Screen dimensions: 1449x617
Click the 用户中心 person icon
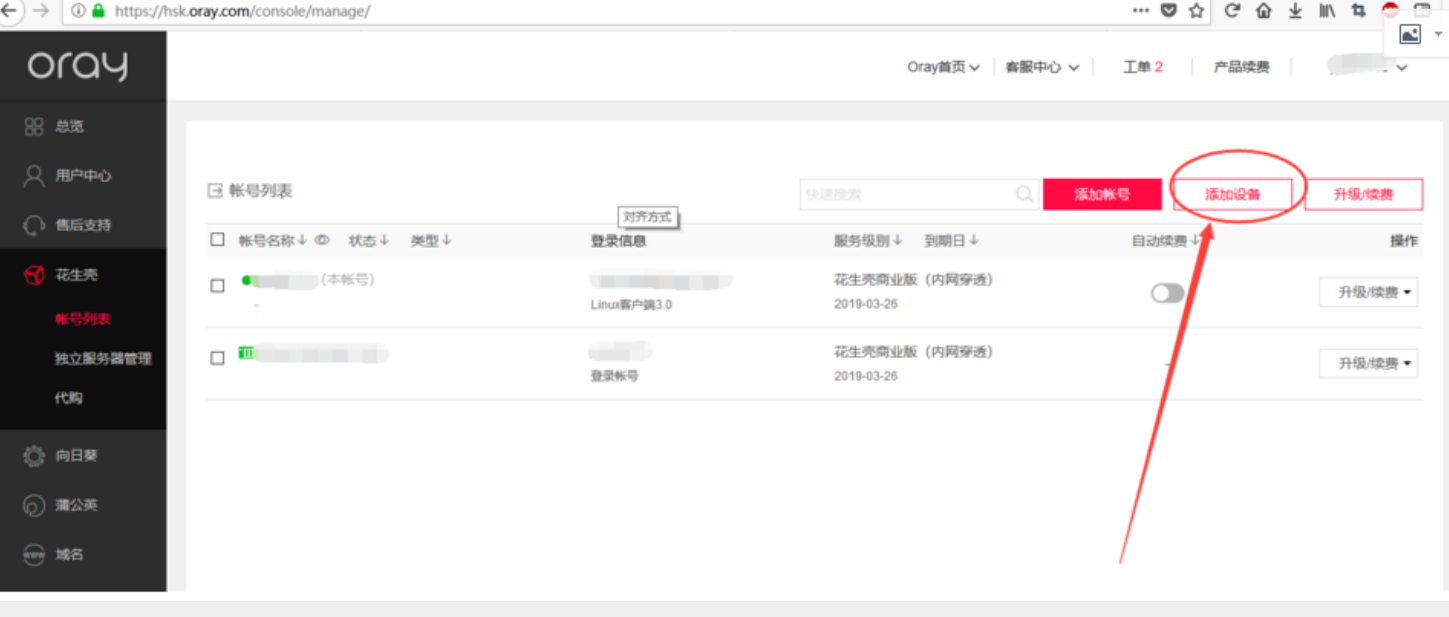click(x=34, y=176)
